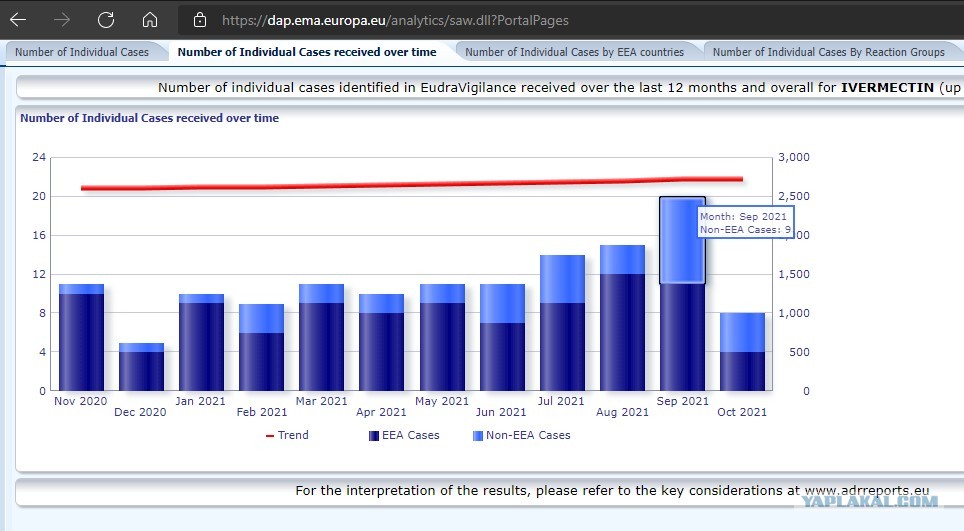Click the browser forward arrow
The image size is (964, 531).
(61, 20)
